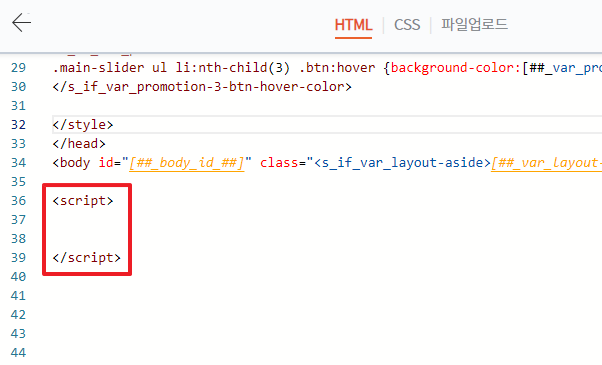Click the class attribute on line 34
This screenshot has width=602, height=365.
279,163
